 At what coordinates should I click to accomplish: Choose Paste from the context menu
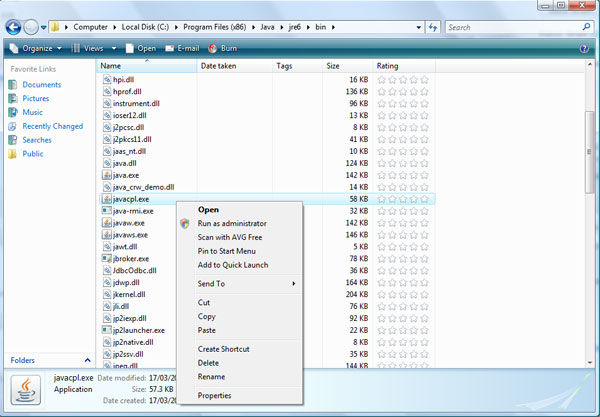(x=240, y=330)
